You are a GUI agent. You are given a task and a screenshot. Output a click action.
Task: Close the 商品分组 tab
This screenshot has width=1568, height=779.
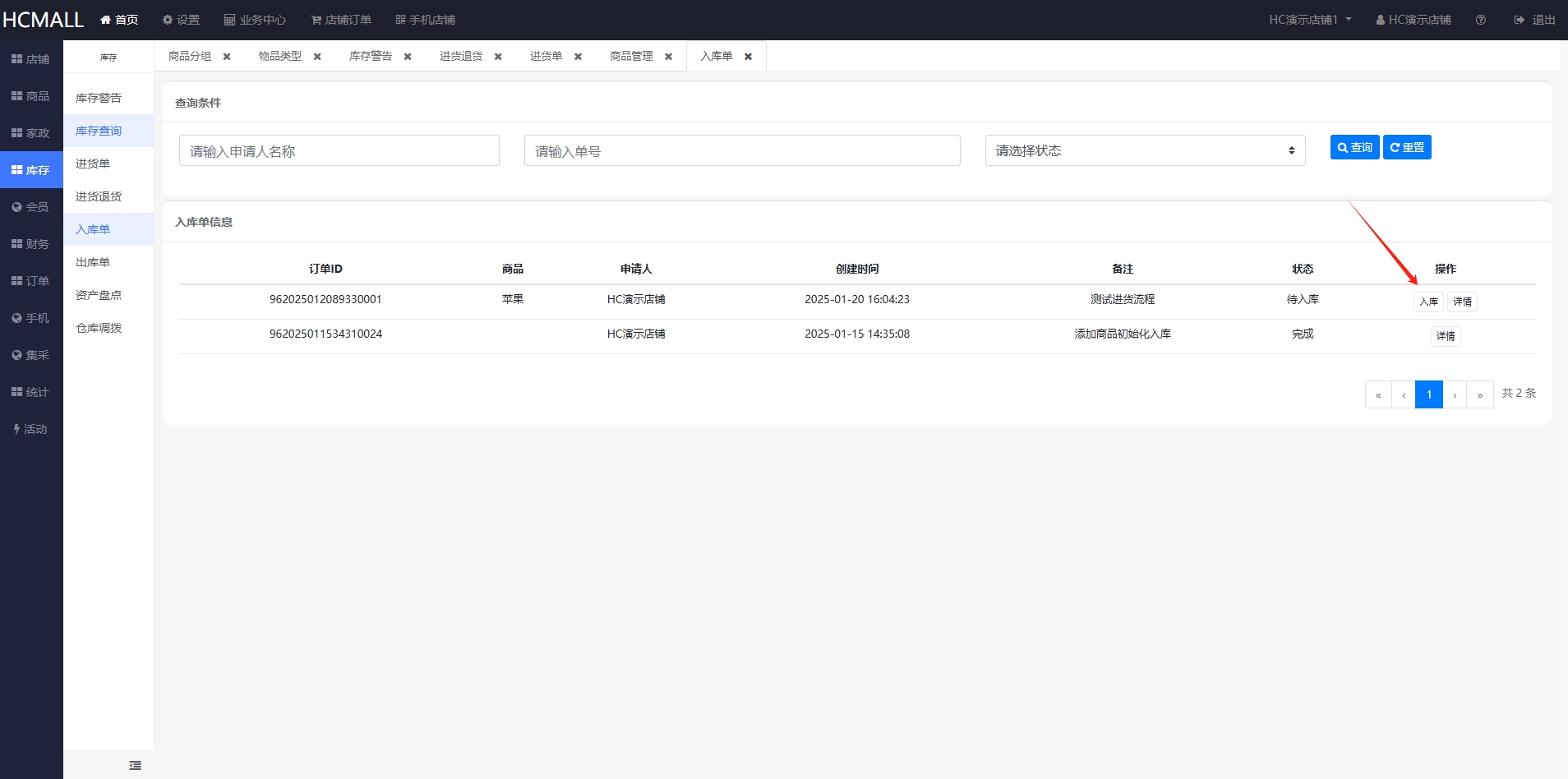pos(227,57)
